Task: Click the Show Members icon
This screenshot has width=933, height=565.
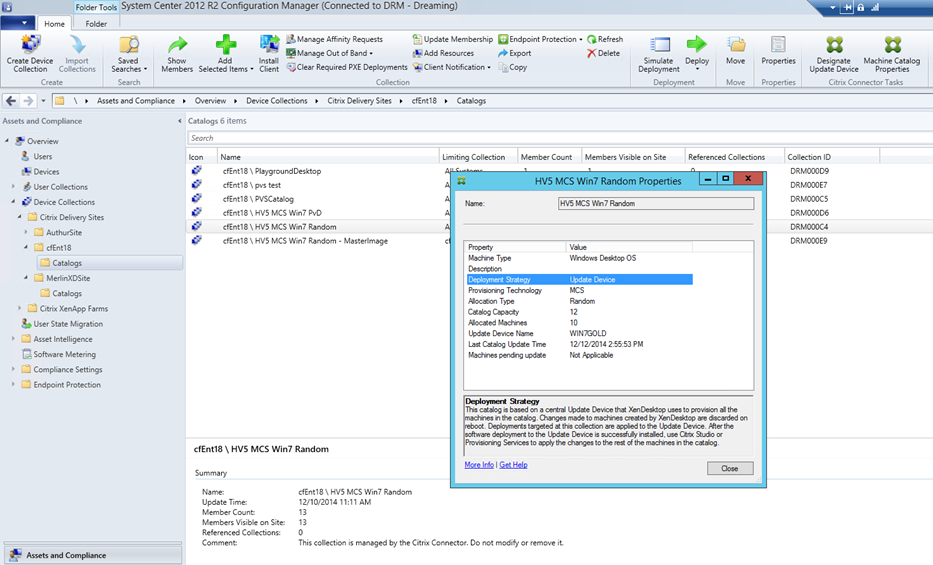Action: point(177,45)
